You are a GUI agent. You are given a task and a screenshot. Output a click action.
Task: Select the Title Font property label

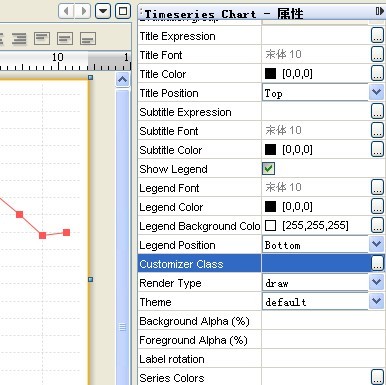tap(161, 55)
